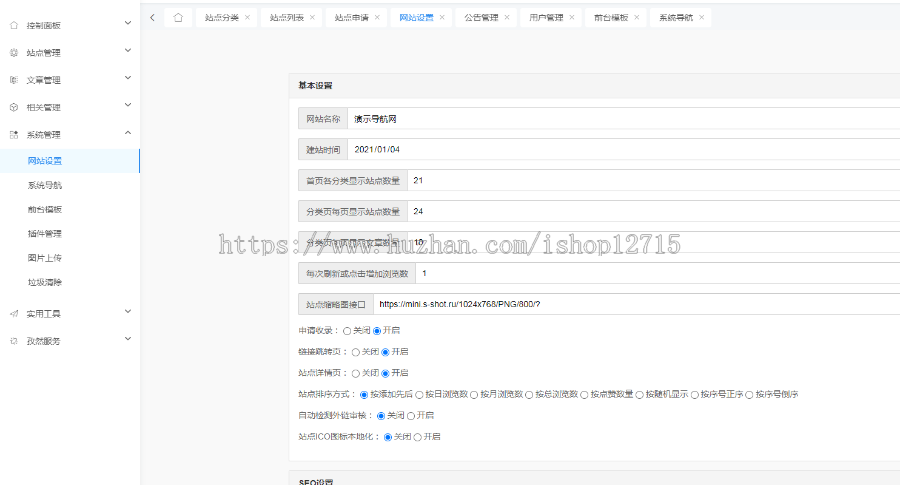This screenshot has height=485, width=900.
Task: Set 站点详情页 to 关闭
Action: [x=356, y=374]
